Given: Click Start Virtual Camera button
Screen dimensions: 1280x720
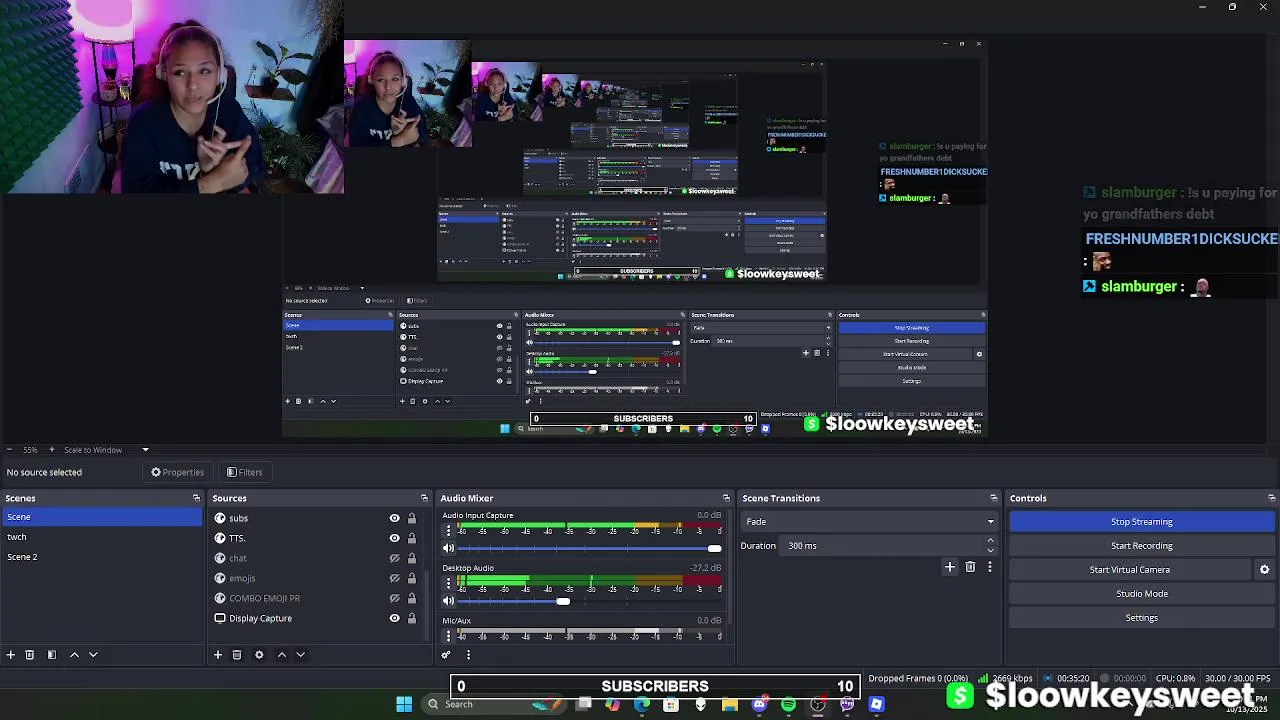Looking at the screenshot, I should pos(1130,570).
